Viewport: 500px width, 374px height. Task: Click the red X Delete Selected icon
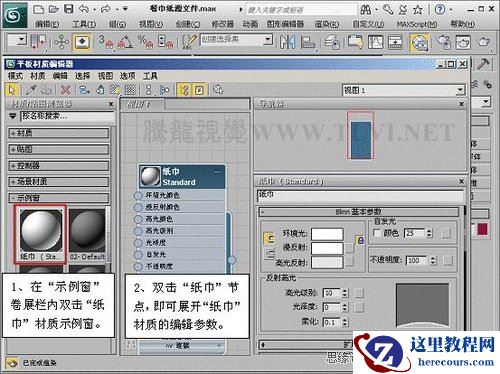click(66, 90)
